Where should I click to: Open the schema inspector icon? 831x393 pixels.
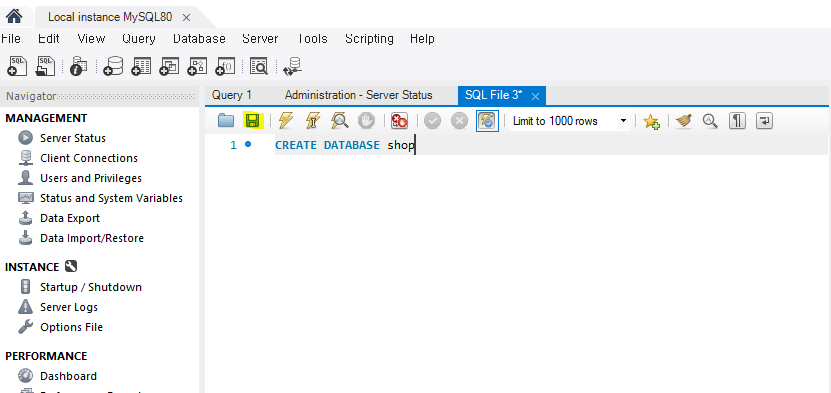point(78,66)
